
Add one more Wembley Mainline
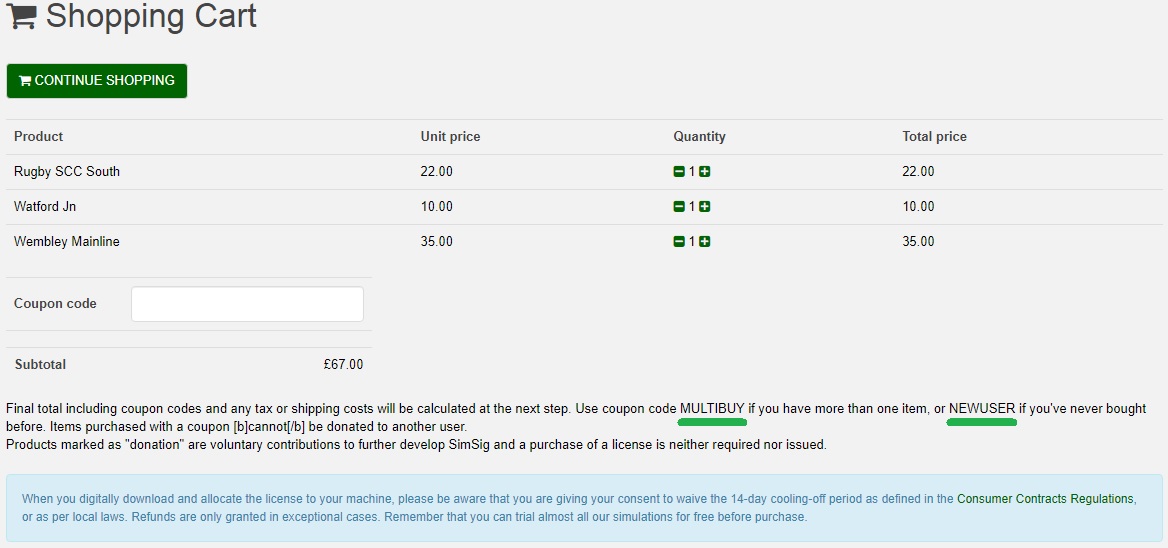705,242
